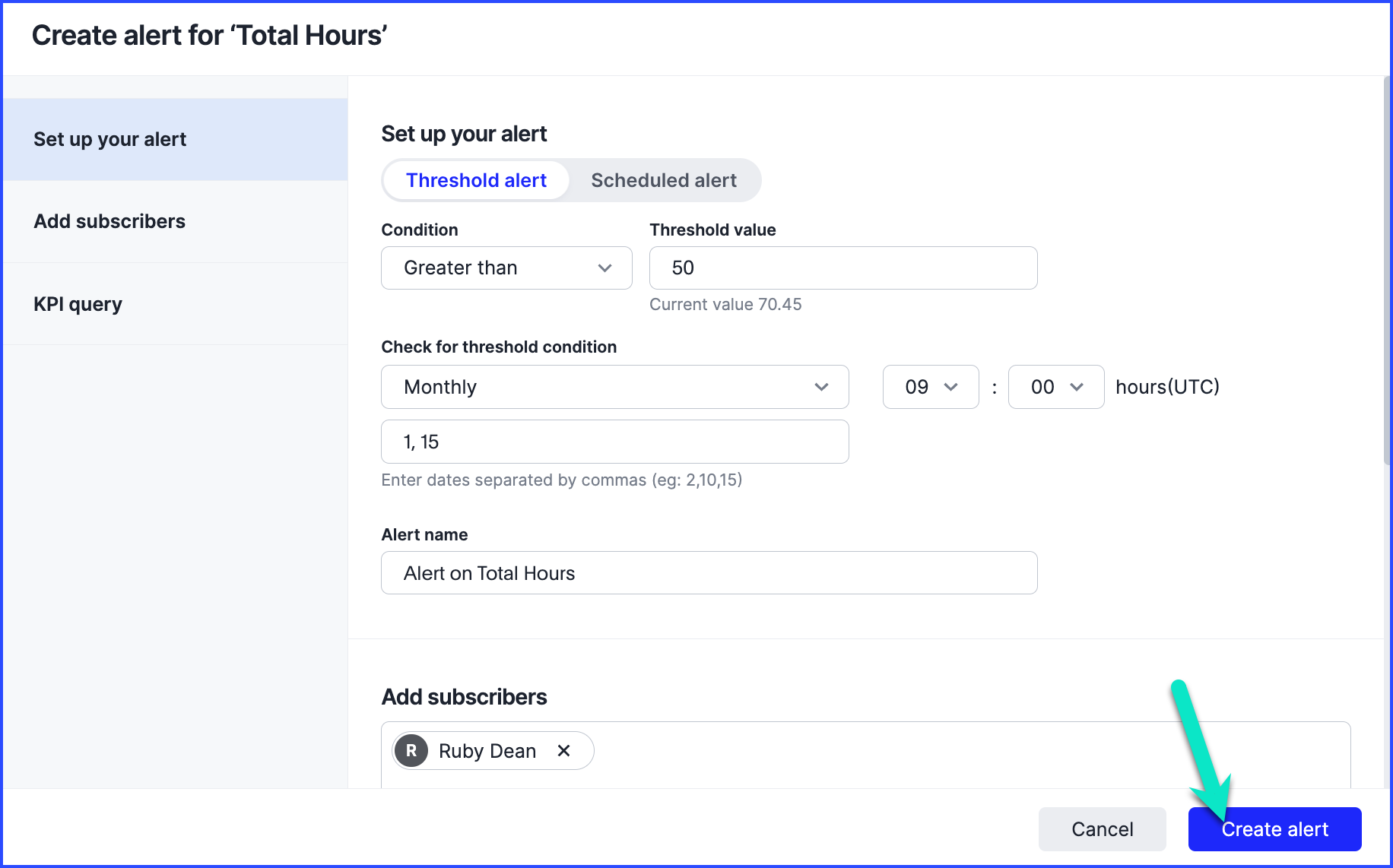
Task: Select the Threshold alert option
Action: (476, 180)
